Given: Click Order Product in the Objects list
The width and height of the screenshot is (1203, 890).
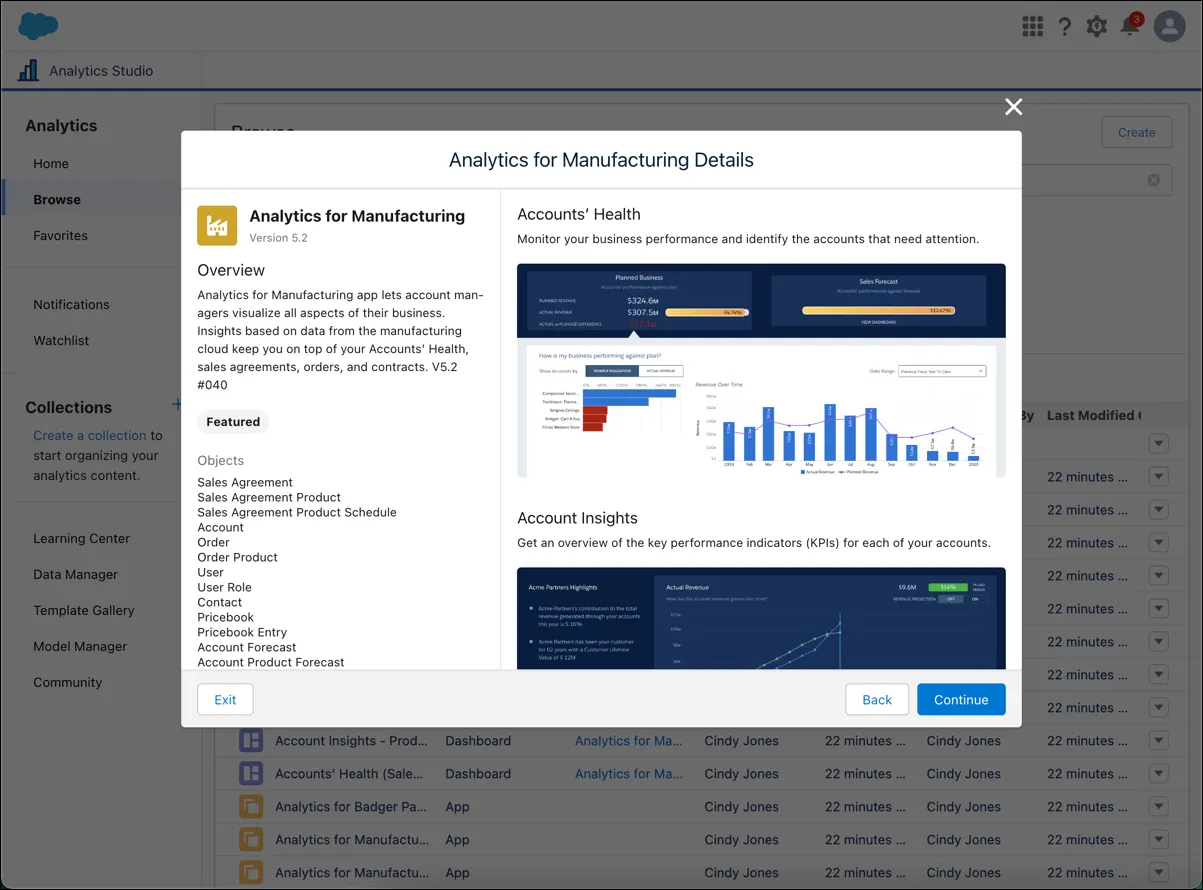Looking at the screenshot, I should [x=237, y=557].
